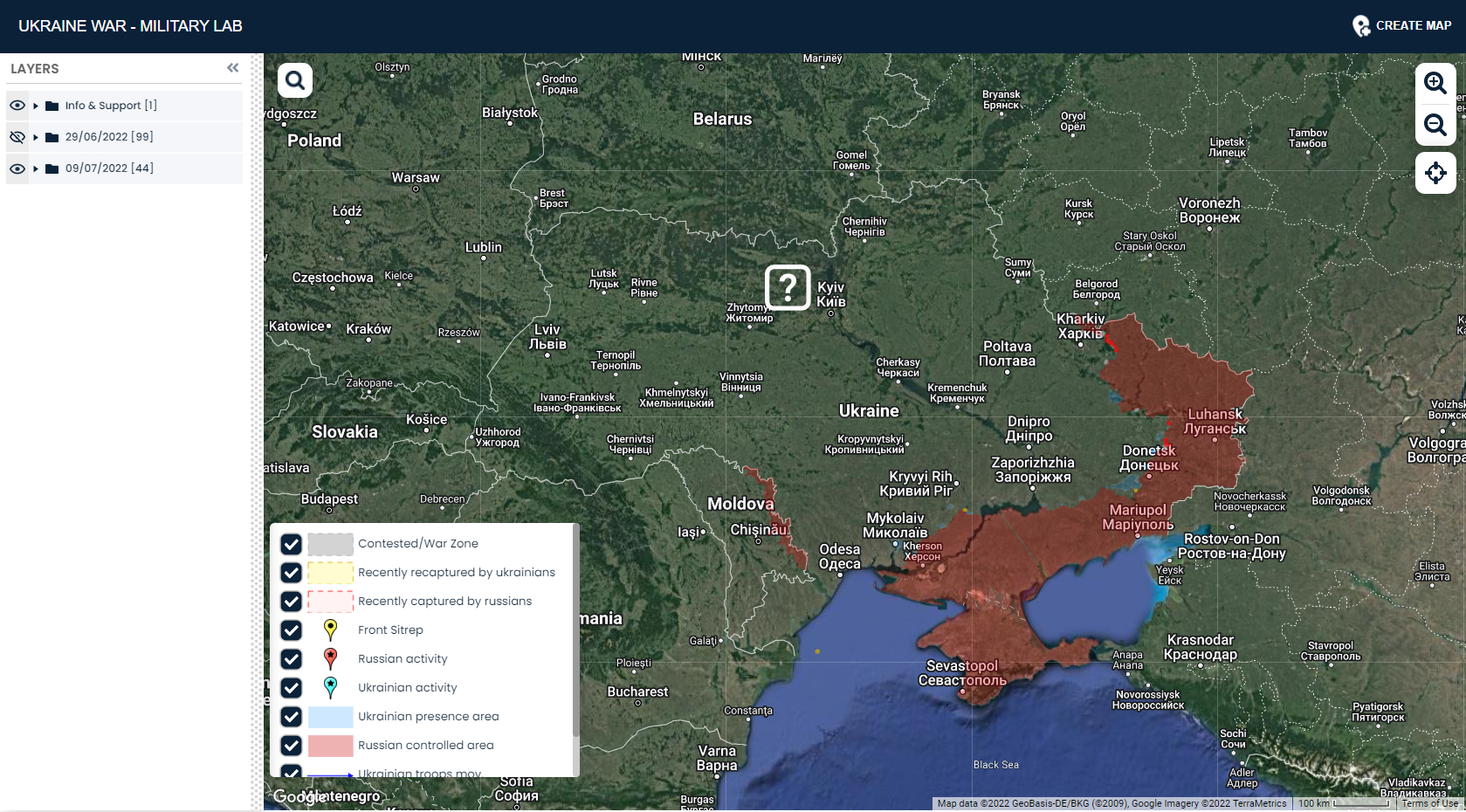1466x812 pixels.
Task: Click the Mariupol city label on map
Action: [1138, 517]
